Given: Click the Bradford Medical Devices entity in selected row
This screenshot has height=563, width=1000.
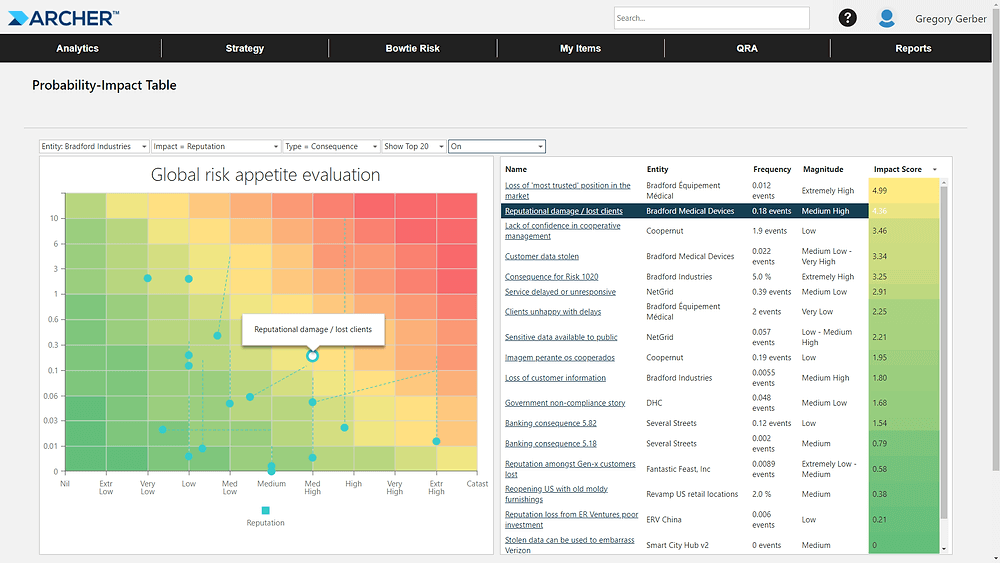Looking at the screenshot, I should coord(690,211).
